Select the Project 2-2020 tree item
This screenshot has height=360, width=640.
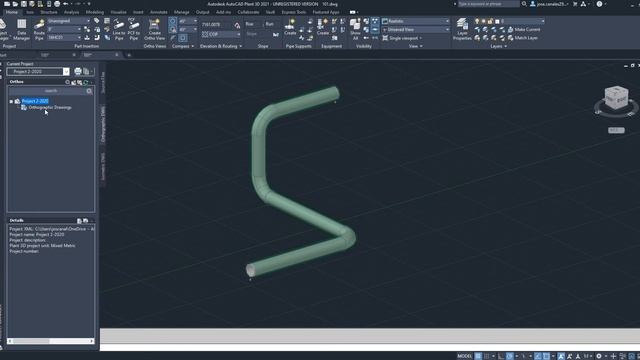pos(35,101)
